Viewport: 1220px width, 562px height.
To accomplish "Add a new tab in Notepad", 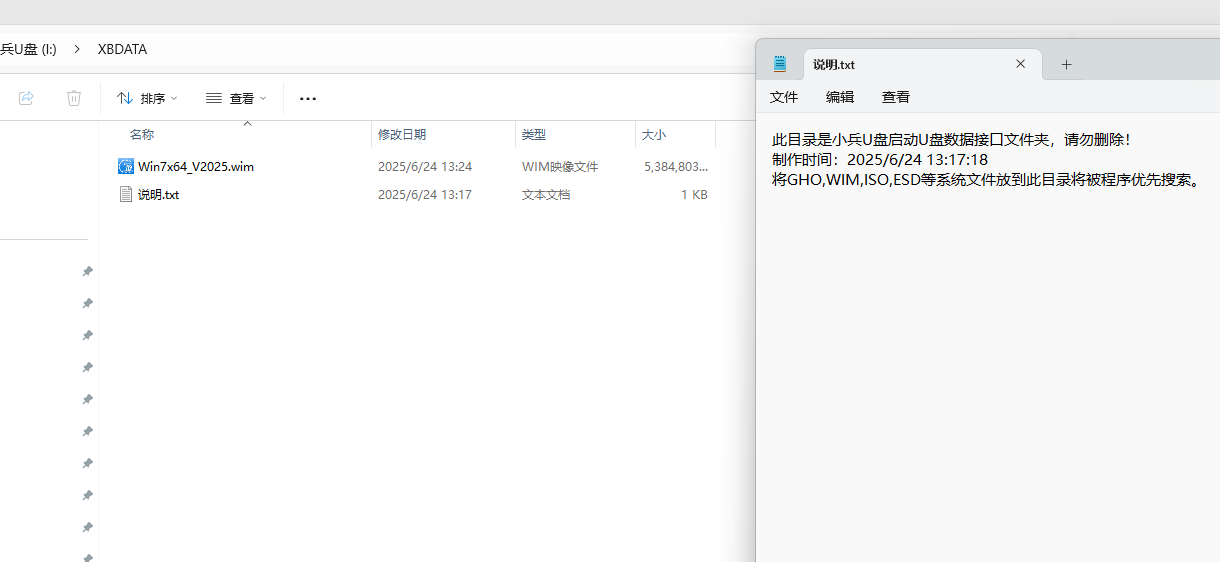I will pyautogui.click(x=1066, y=64).
